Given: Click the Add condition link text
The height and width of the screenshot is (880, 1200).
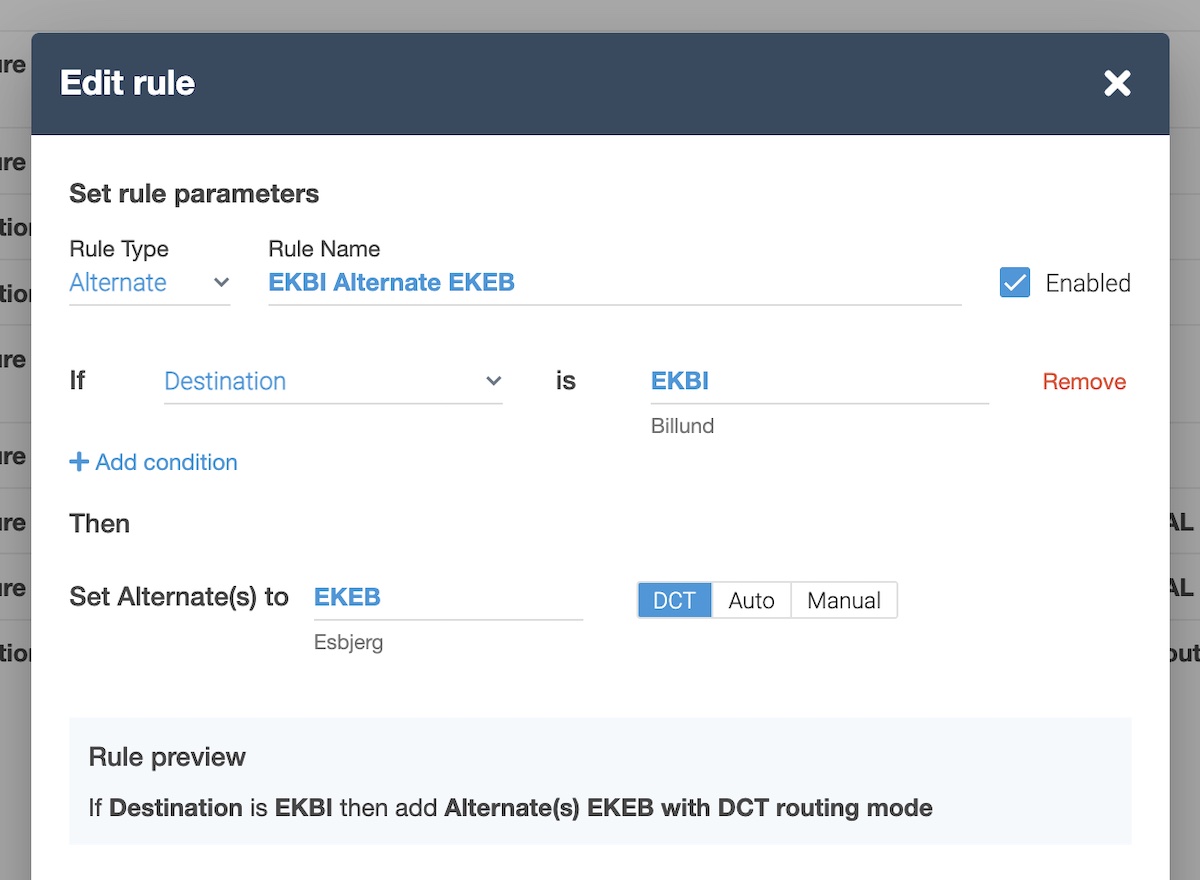Looking at the screenshot, I should pos(166,462).
